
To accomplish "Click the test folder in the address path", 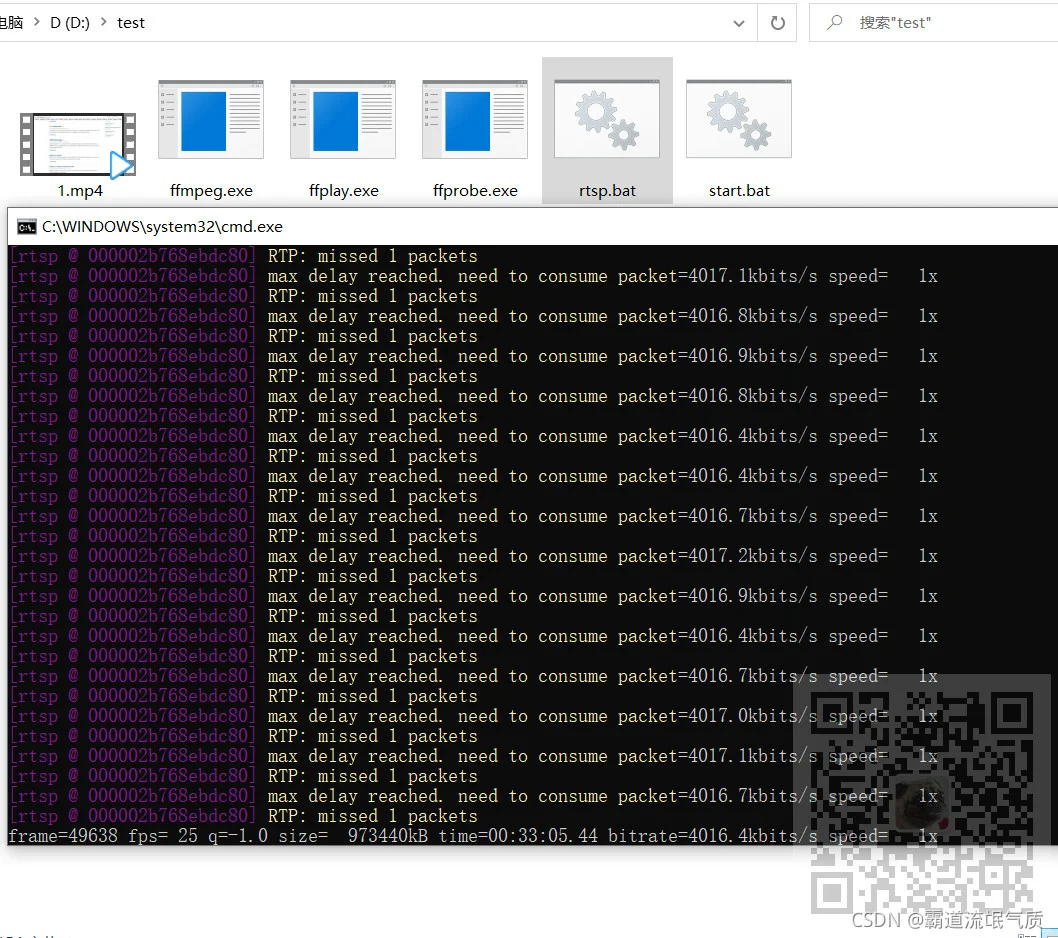I will (131, 23).
